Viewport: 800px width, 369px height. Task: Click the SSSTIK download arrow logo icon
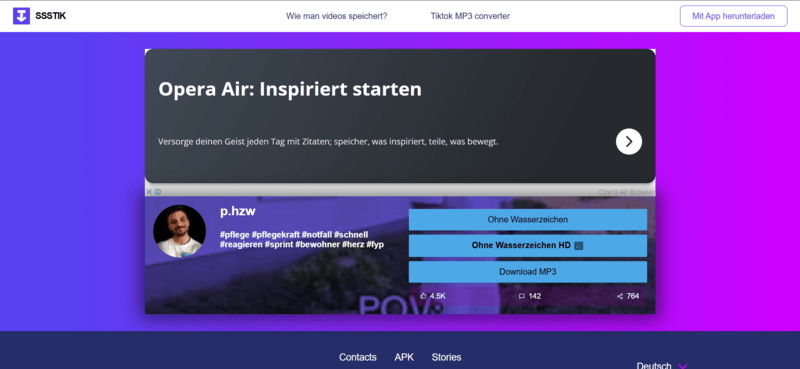[x=21, y=16]
